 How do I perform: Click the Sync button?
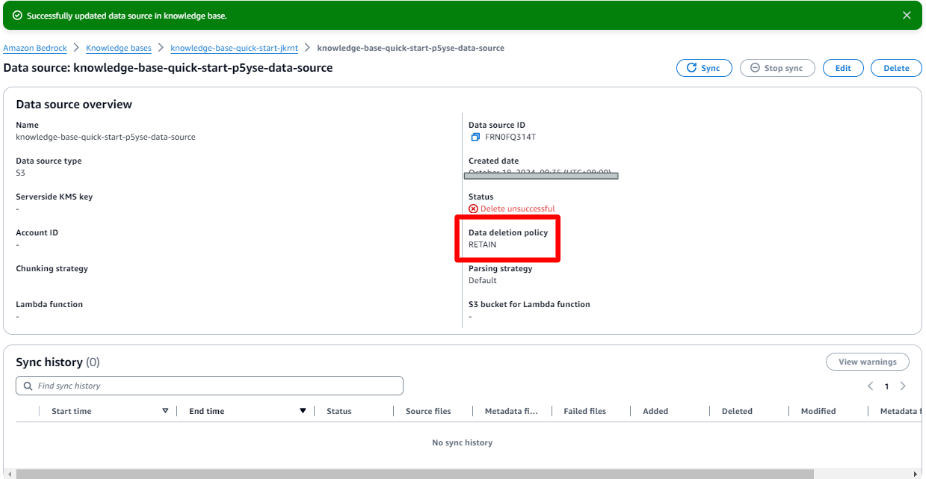coord(704,68)
